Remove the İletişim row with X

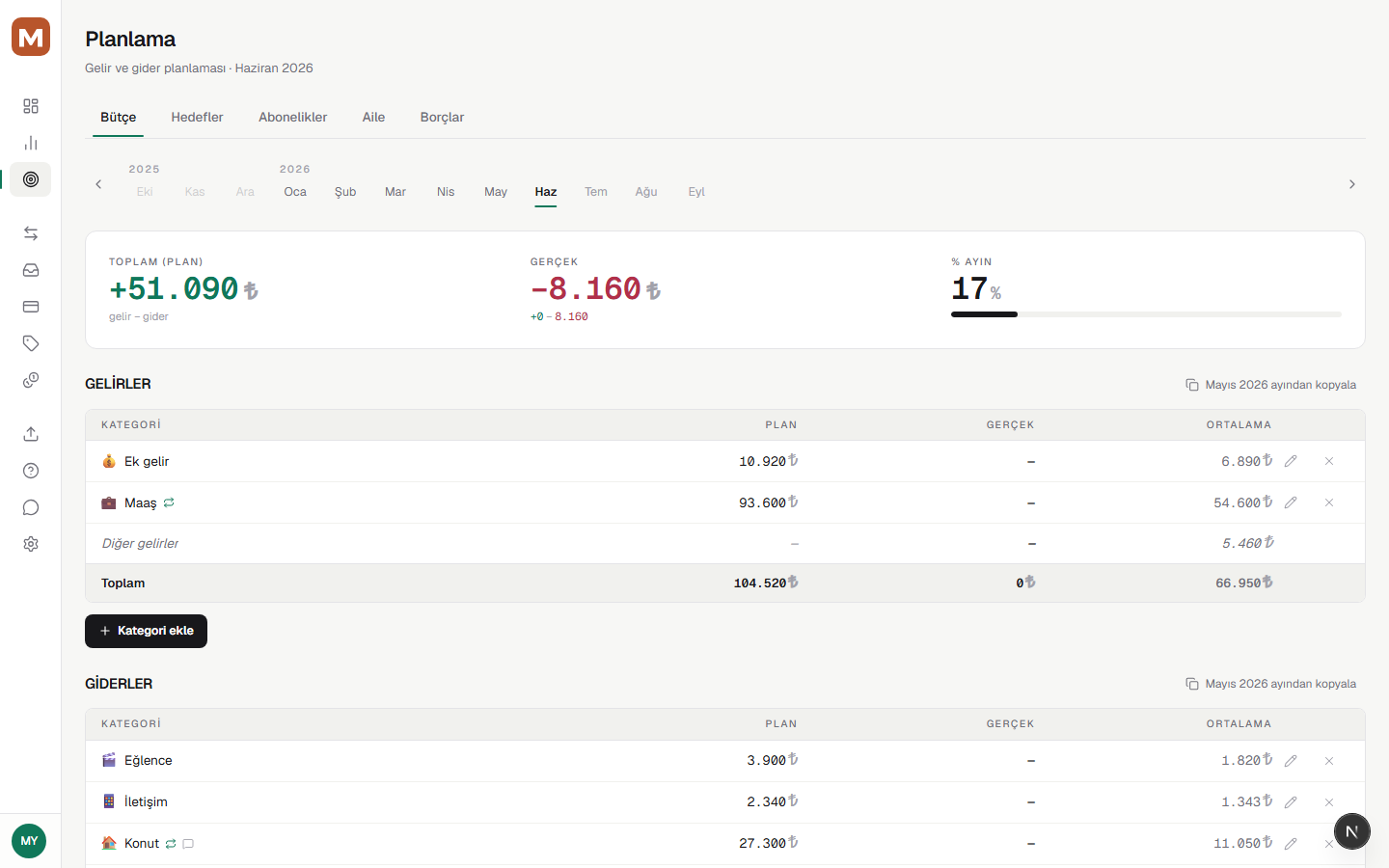click(x=1329, y=802)
